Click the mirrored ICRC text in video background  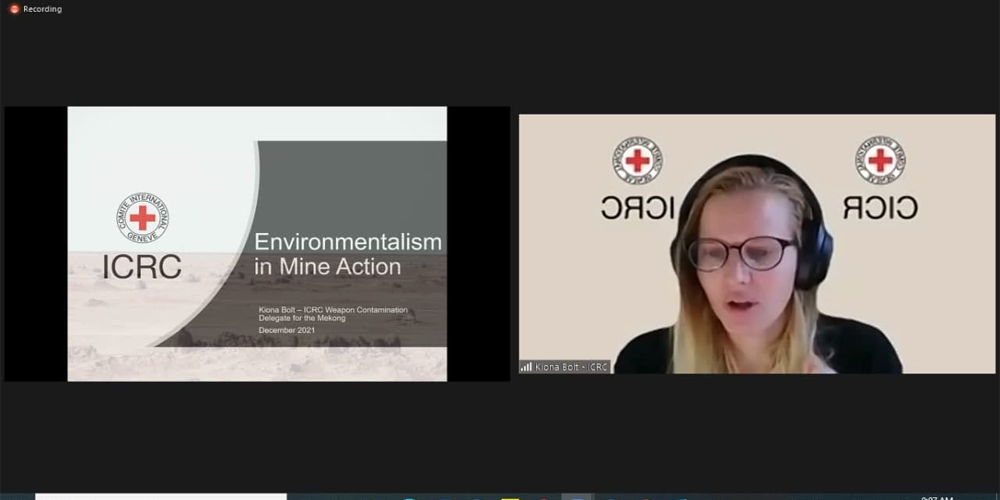point(637,207)
